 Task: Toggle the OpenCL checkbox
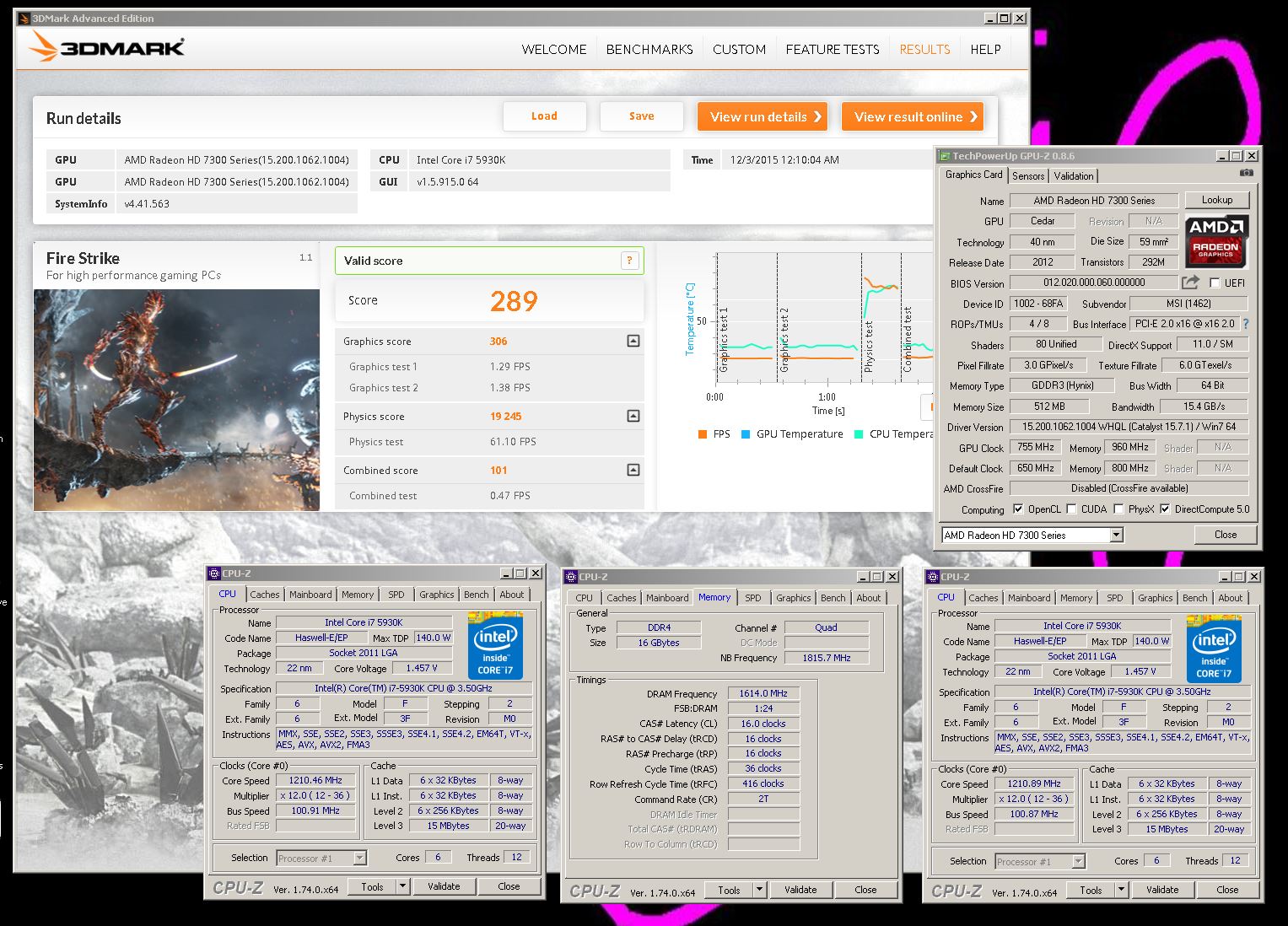click(x=1018, y=509)
